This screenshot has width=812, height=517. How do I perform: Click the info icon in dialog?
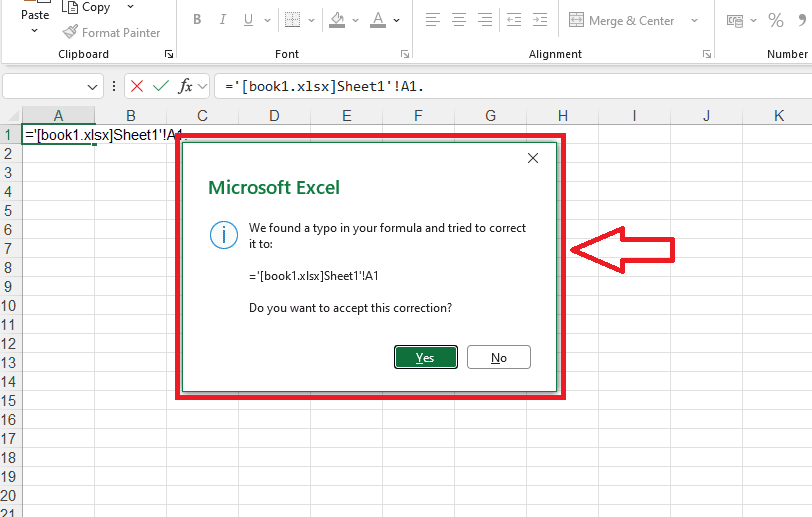[x=224, y=235]
